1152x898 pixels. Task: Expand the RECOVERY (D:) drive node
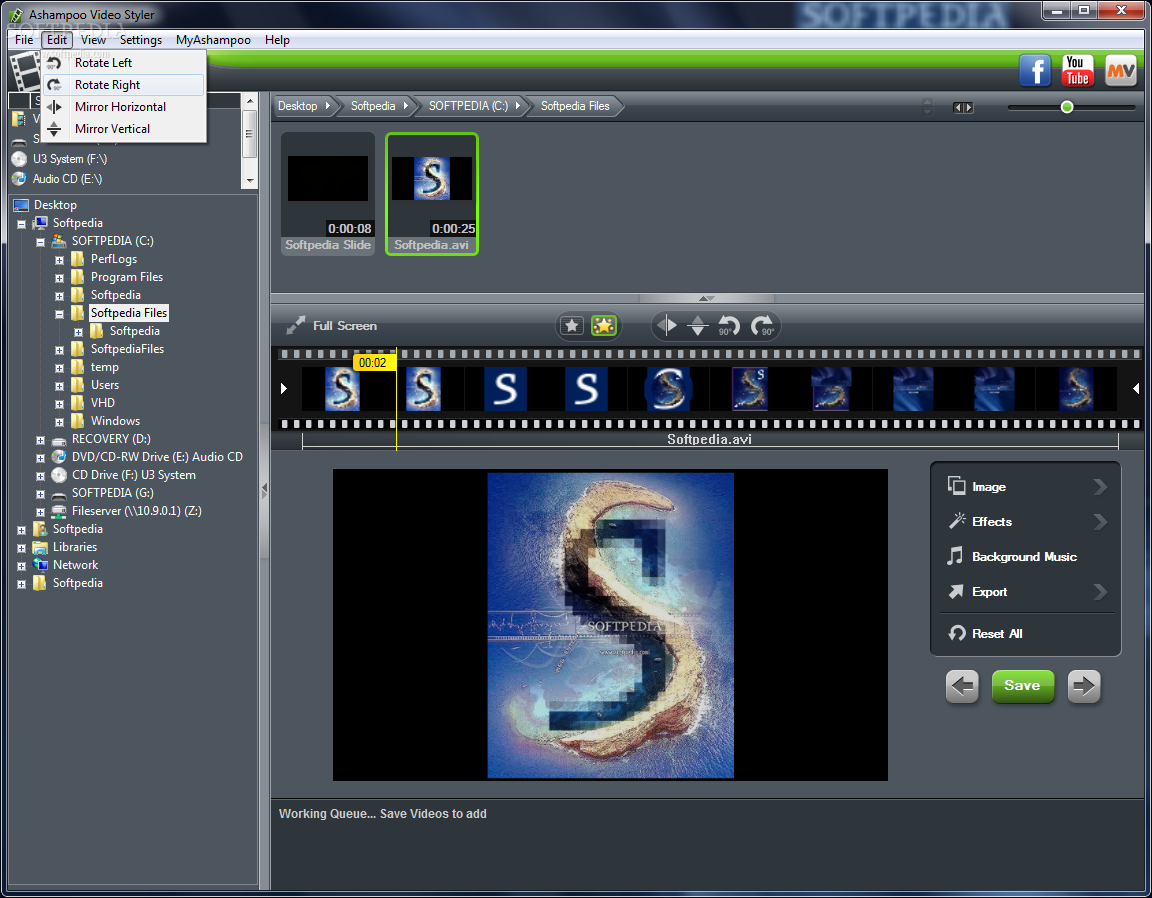(40, 440)
